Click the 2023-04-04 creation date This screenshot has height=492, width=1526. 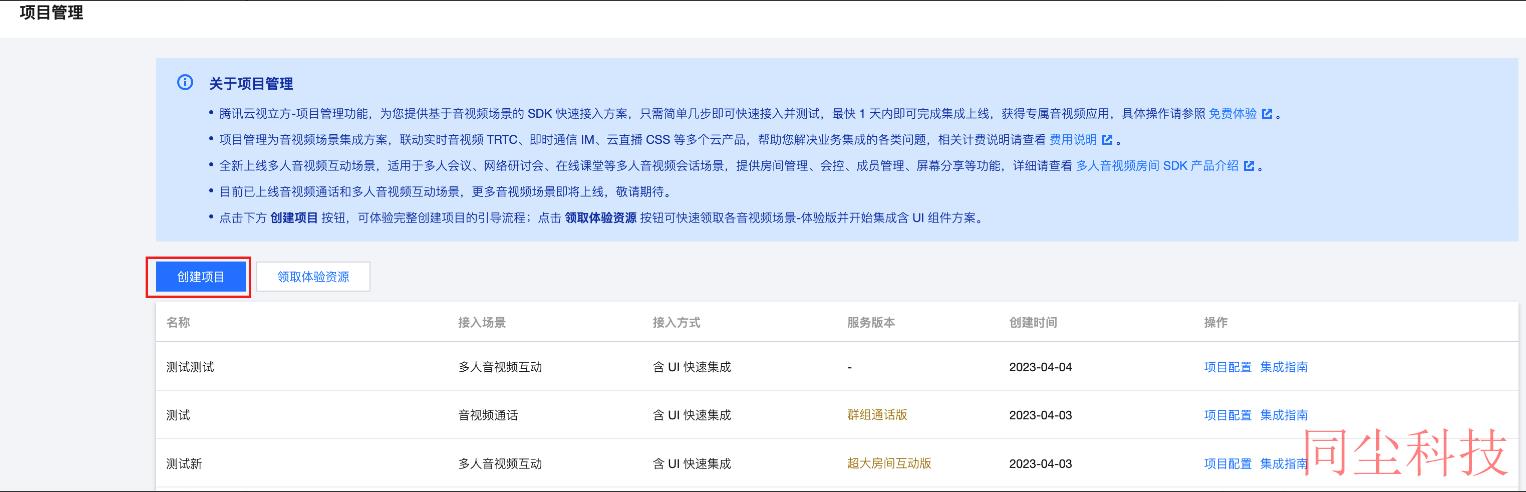point(1040,367)
